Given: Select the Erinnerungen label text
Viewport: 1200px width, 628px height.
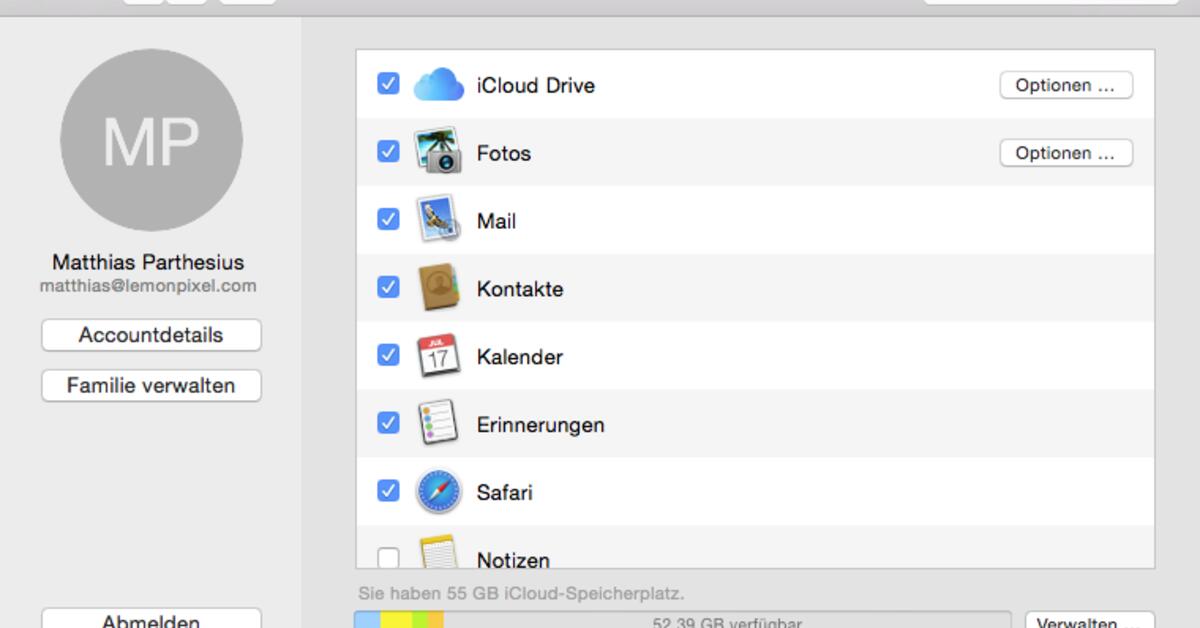Looking at the screenshot, I should [541, 425].
